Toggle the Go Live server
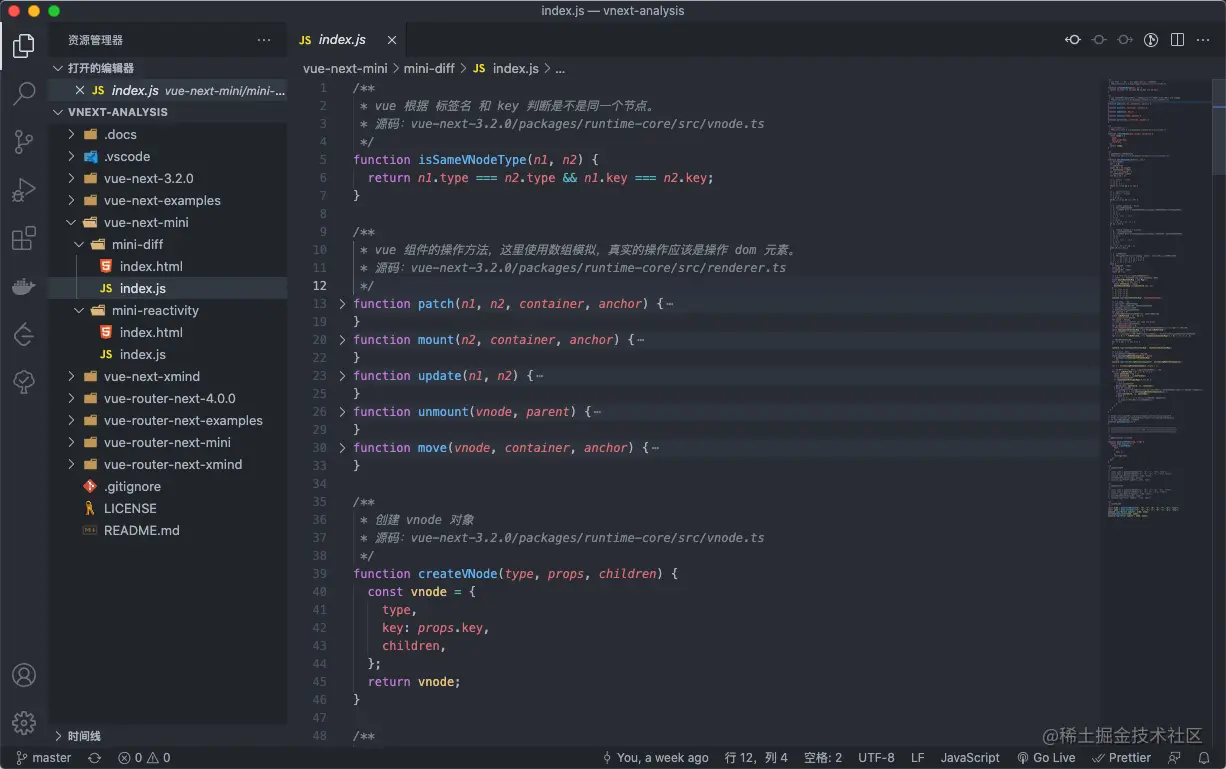This screenshot has height=769, width=1226. tap(1046, 758)
